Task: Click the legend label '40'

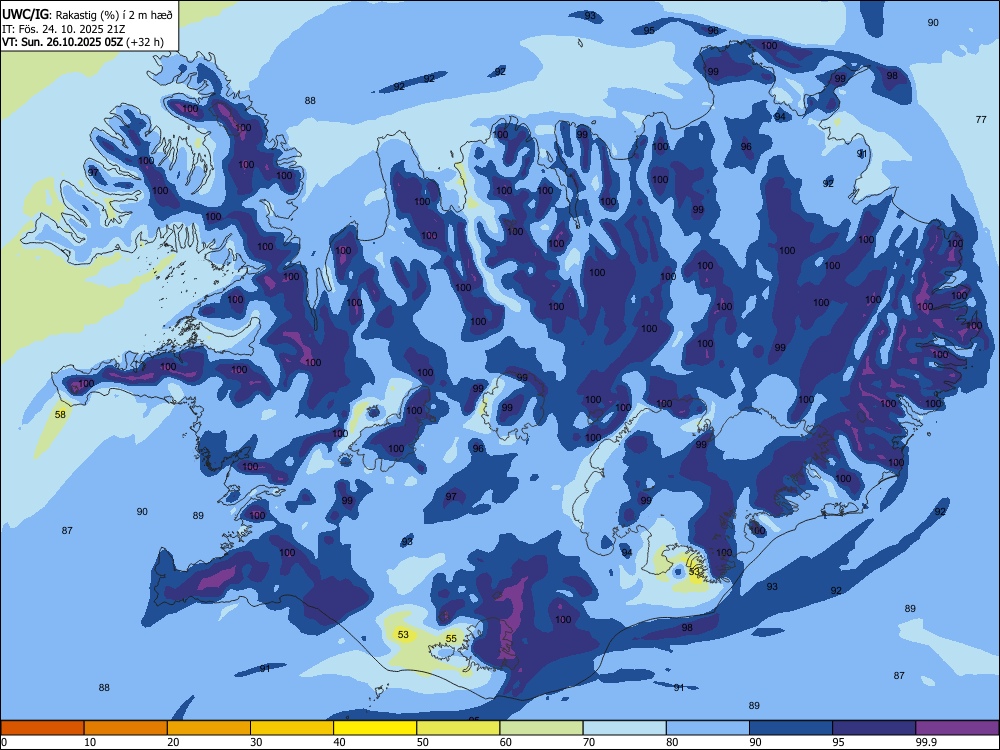Action: (x=339, y=742)
